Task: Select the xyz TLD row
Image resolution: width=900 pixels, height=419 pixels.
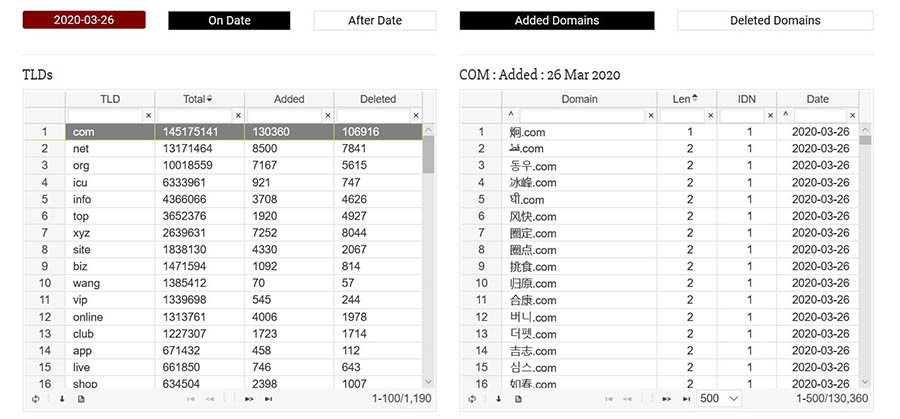Action: pos(223,232)
